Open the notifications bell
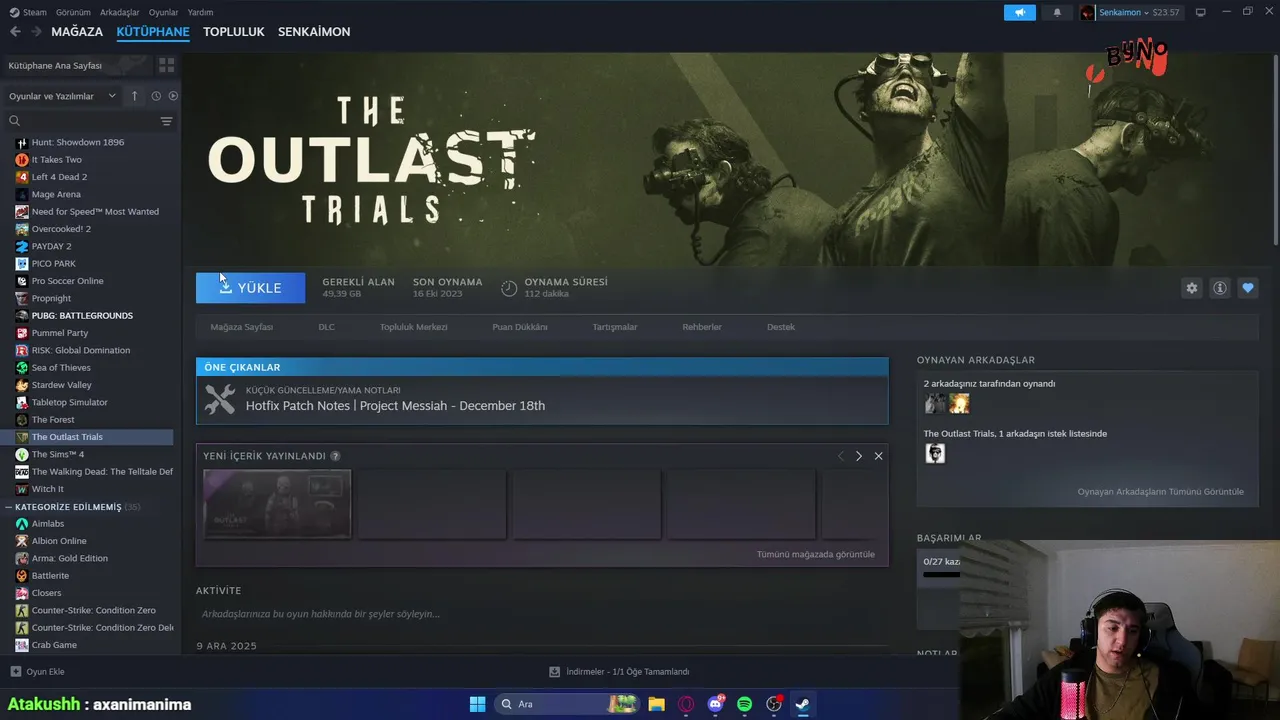 [x=1057, y=12]
